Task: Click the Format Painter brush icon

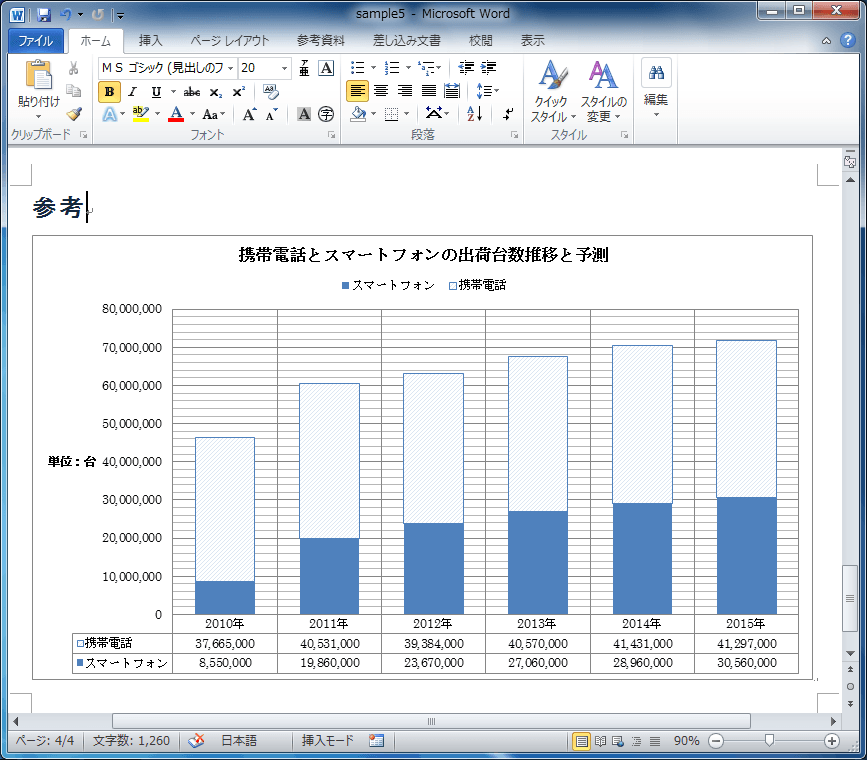Action: point(73,114)
